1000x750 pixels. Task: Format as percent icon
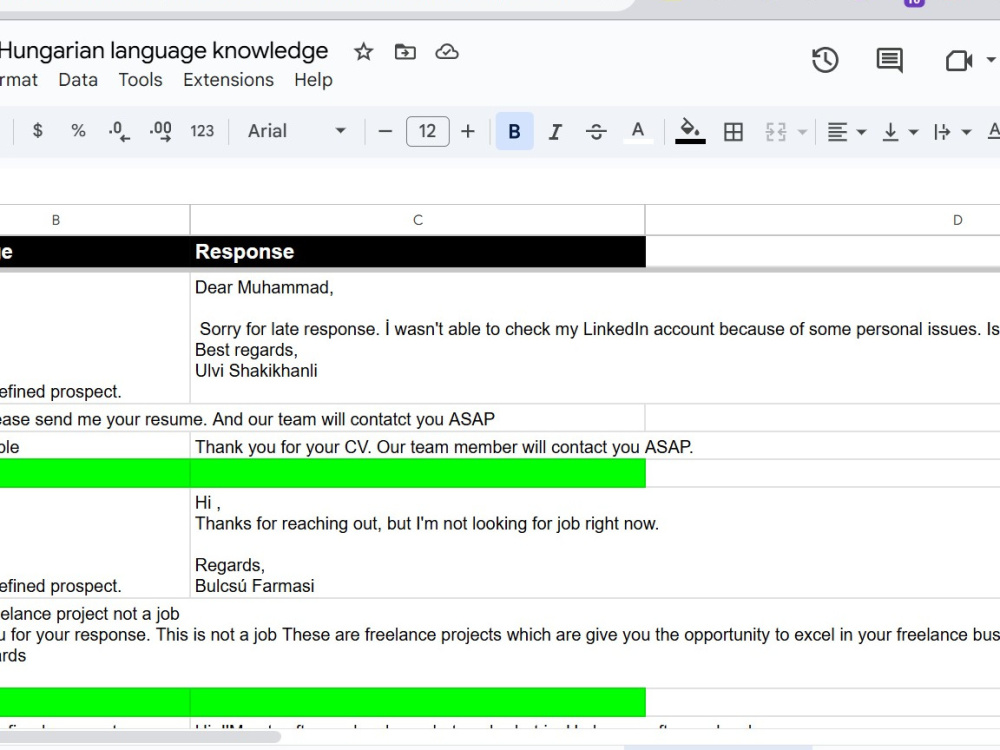point(78,131)
